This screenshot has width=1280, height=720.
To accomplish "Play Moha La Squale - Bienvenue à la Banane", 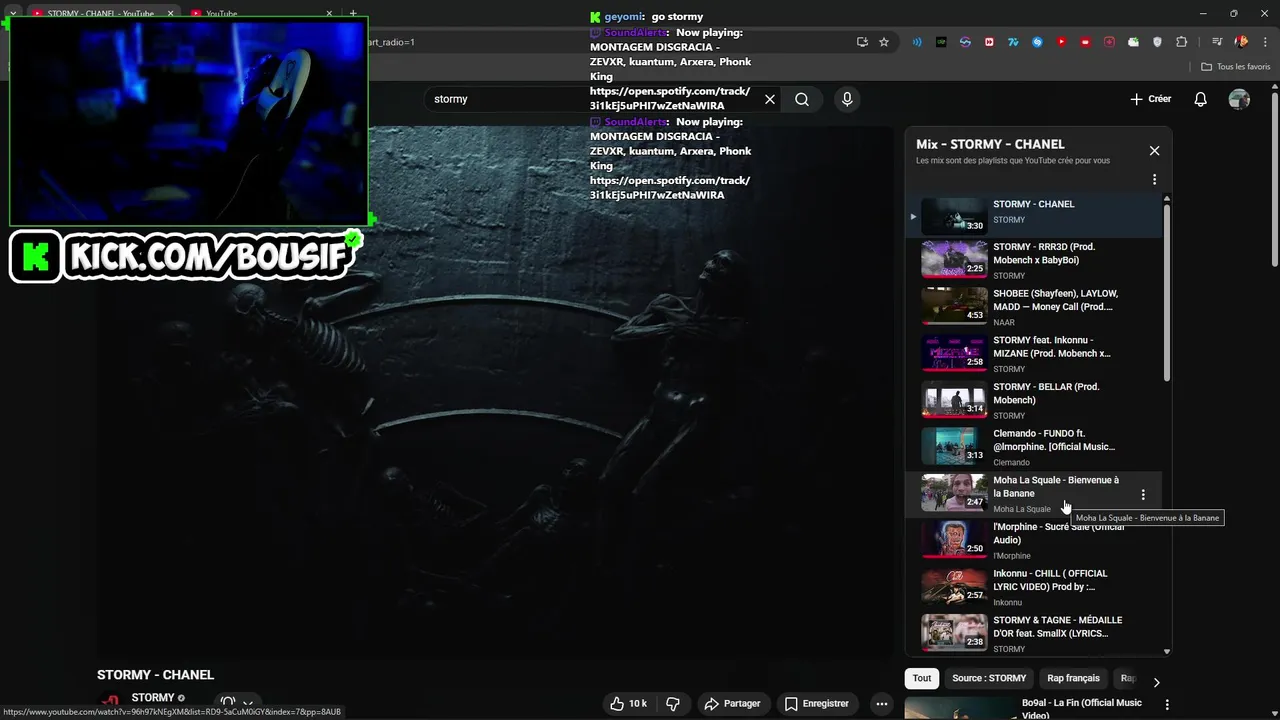I will 1034,494.
